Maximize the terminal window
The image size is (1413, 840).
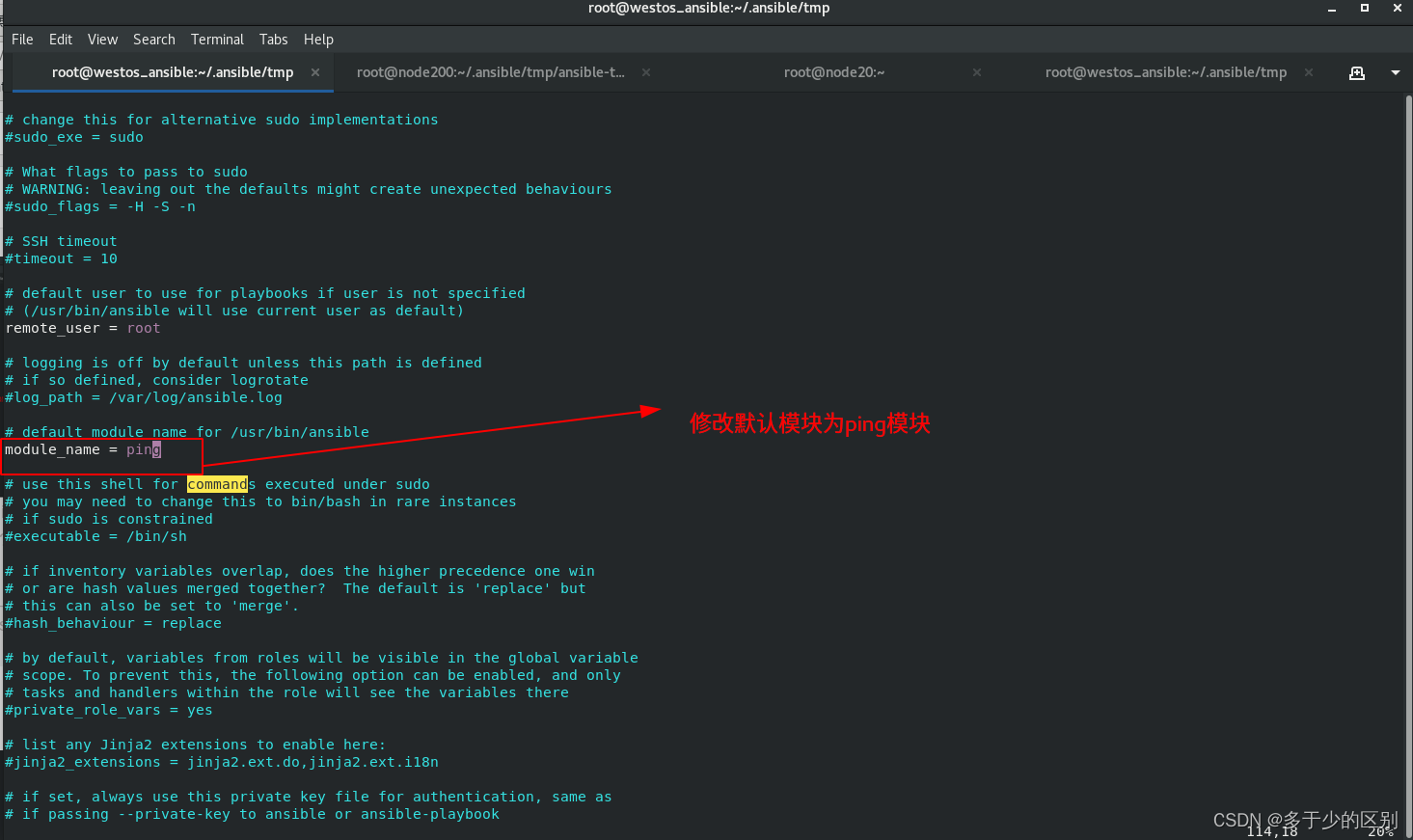point(1365,8)
